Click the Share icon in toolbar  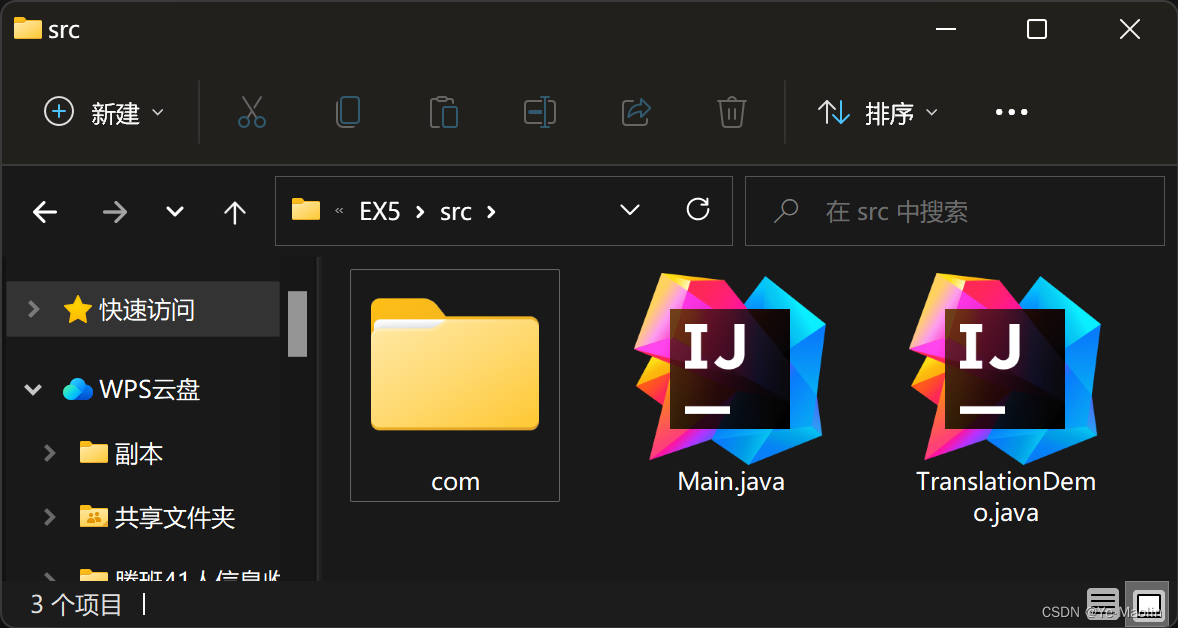[x=636, y=113]
